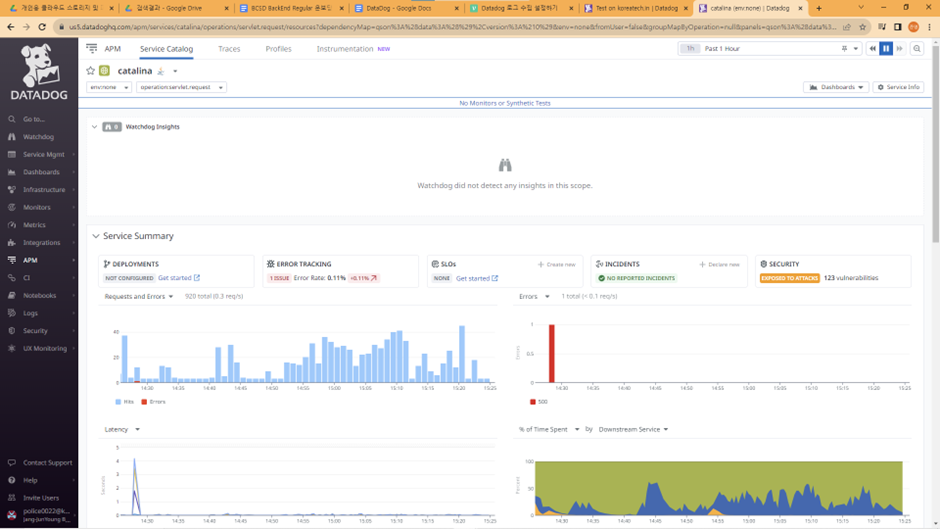Switch to the Traces tab
Image resolution: width=940 pixels, height=529 pixels.
click(229, 49)
